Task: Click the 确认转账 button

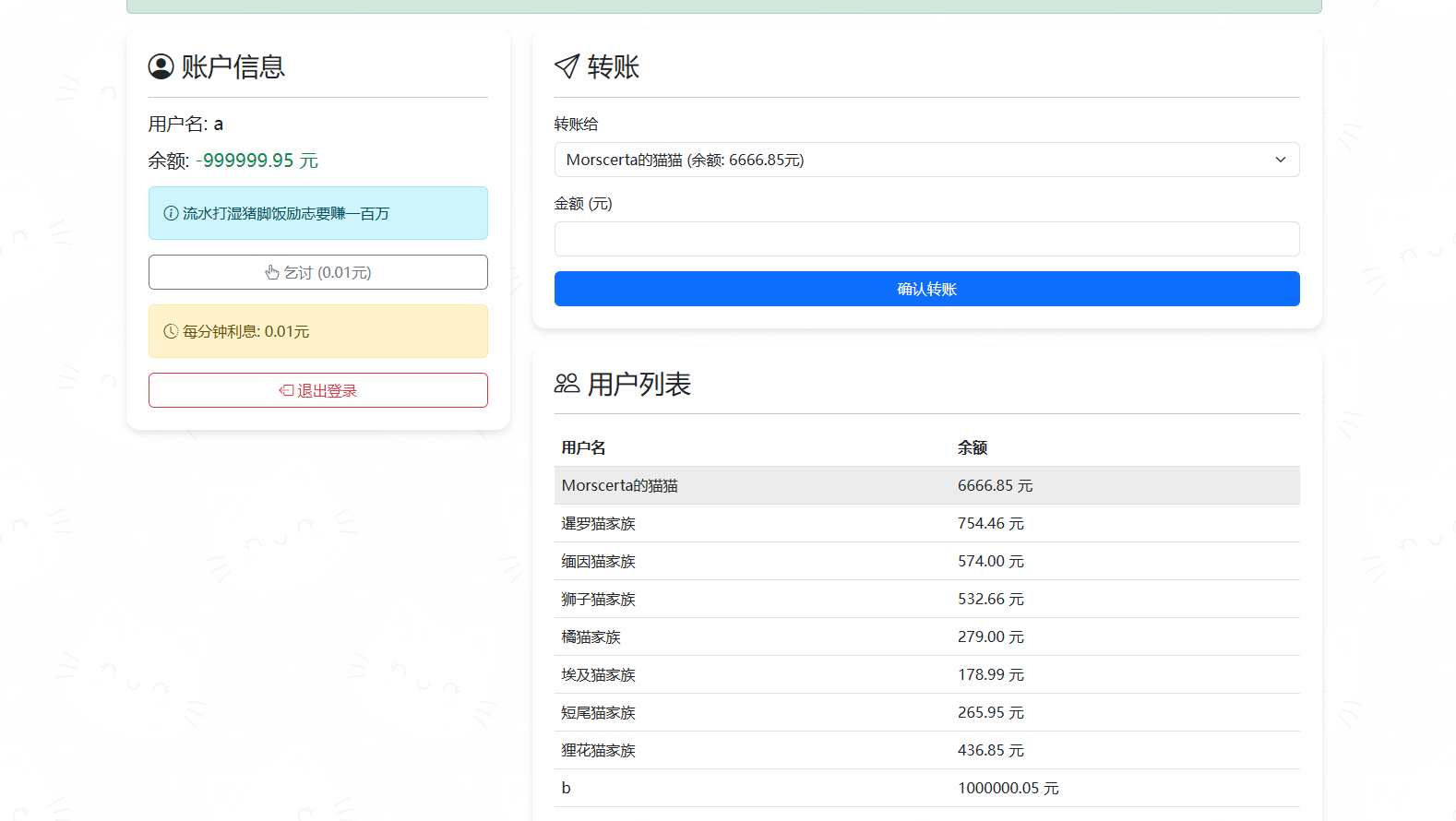Action: (x=926, y=289)
